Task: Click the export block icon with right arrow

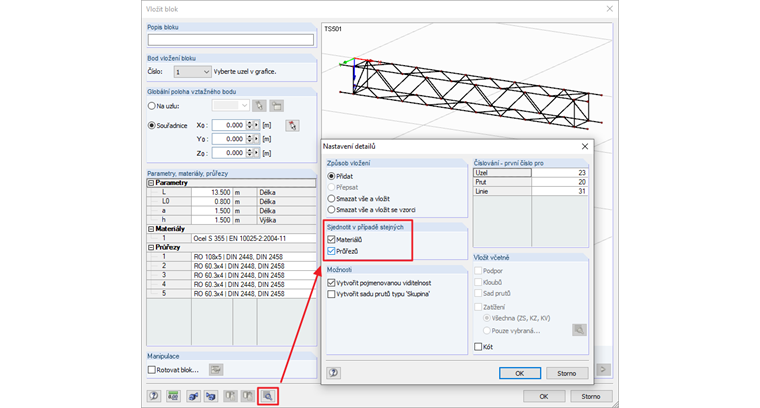Action: 211,396
